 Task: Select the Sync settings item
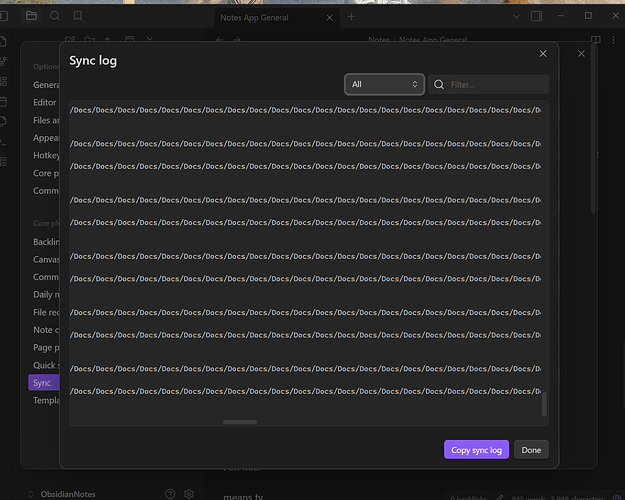42,382
